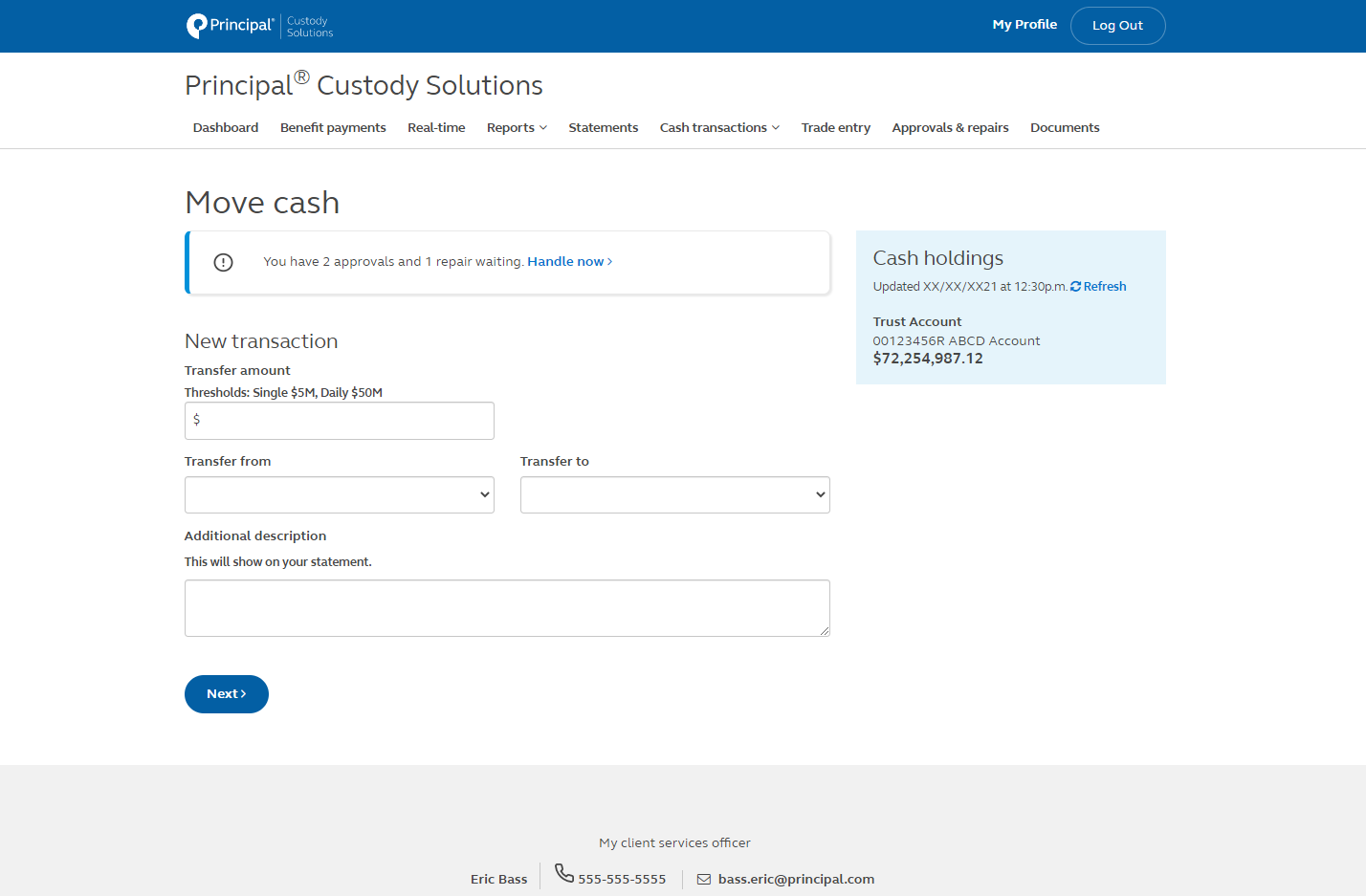This screenshot has width=1366, height=896.
Task: Navigate to the Dashboard
Action: pyautogui.click(x=225, y=127)
